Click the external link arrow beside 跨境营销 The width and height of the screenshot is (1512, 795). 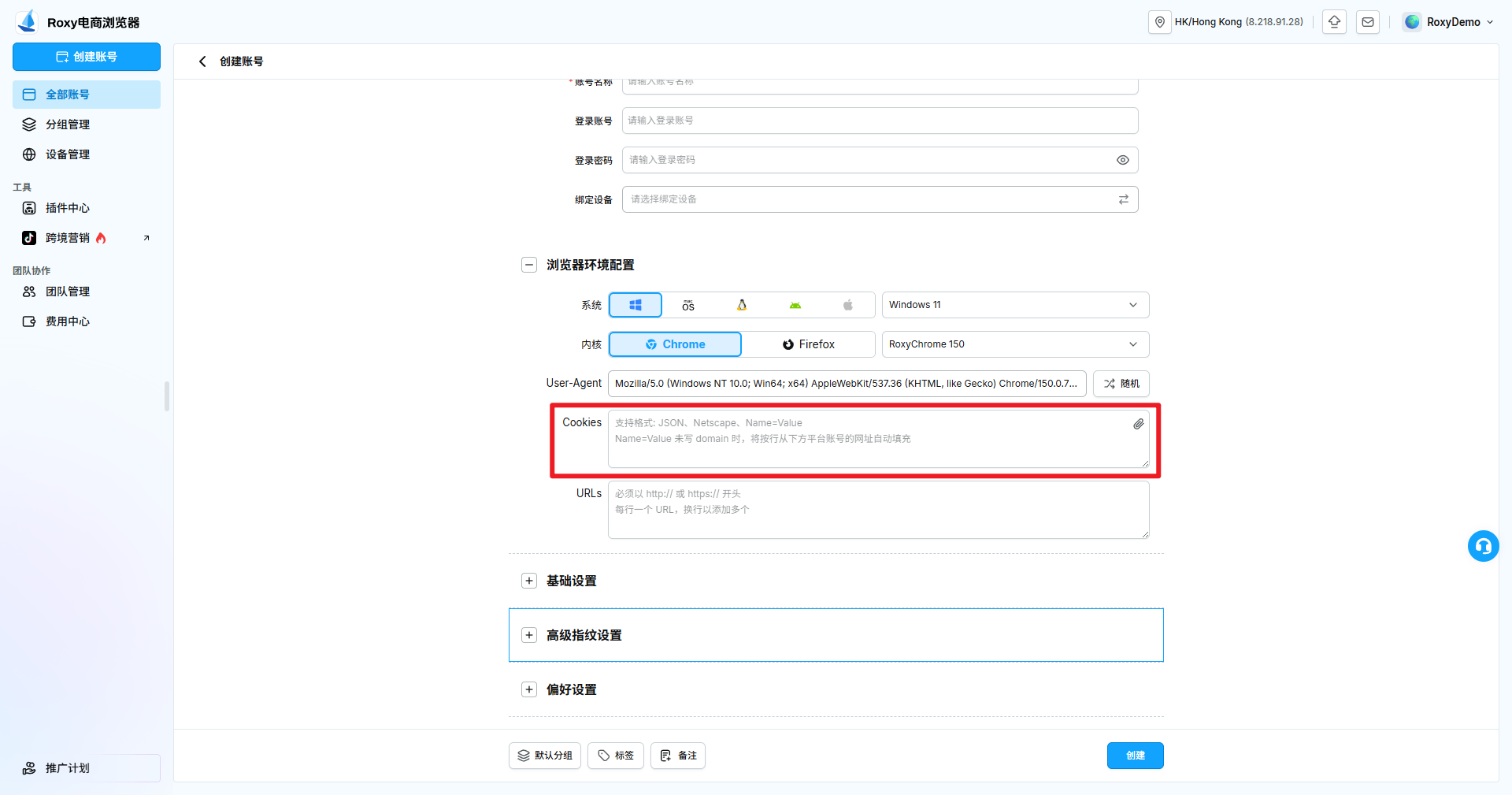click(146, 238)
